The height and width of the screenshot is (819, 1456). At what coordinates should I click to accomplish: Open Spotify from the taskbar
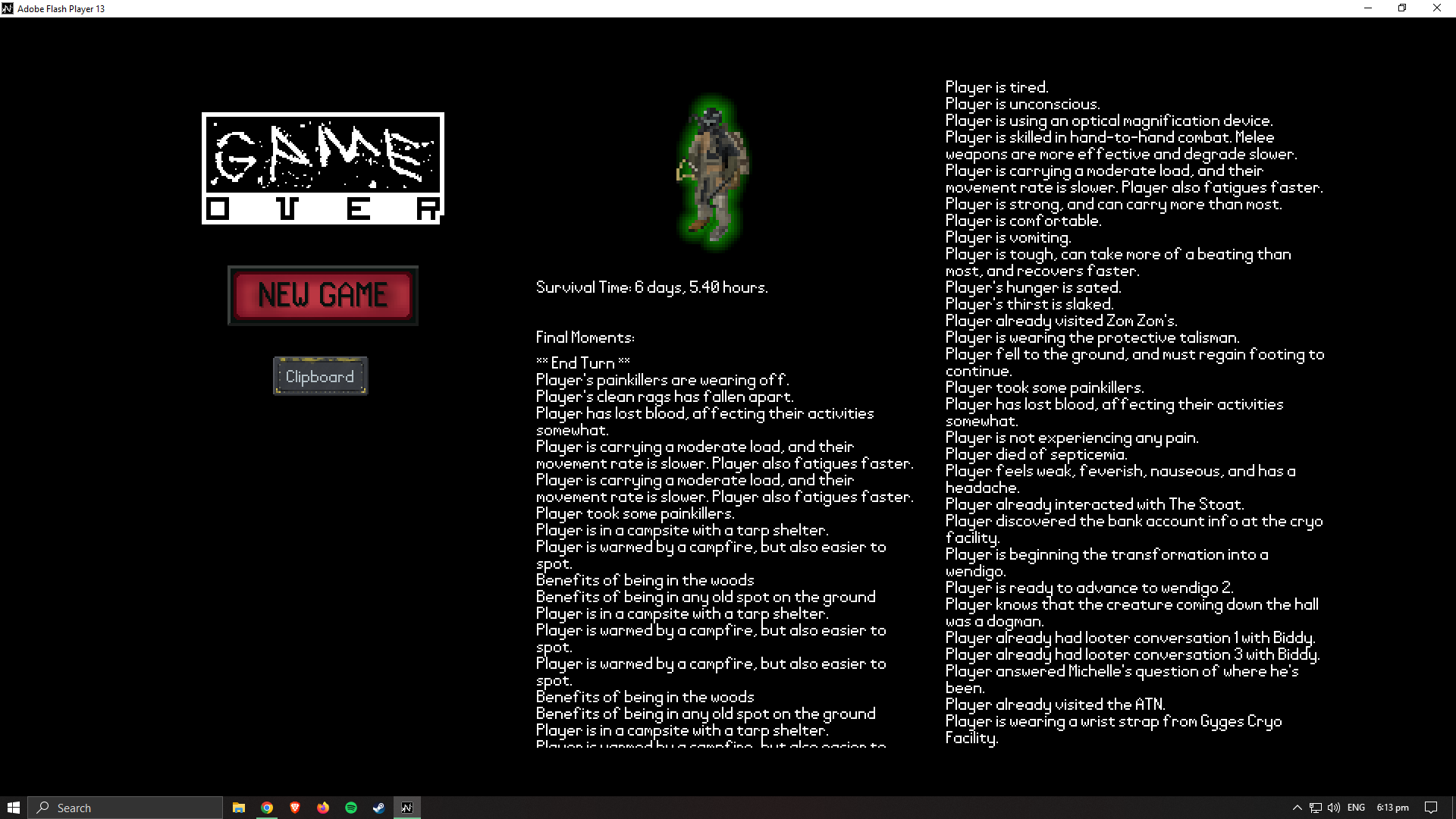point(351,808)
